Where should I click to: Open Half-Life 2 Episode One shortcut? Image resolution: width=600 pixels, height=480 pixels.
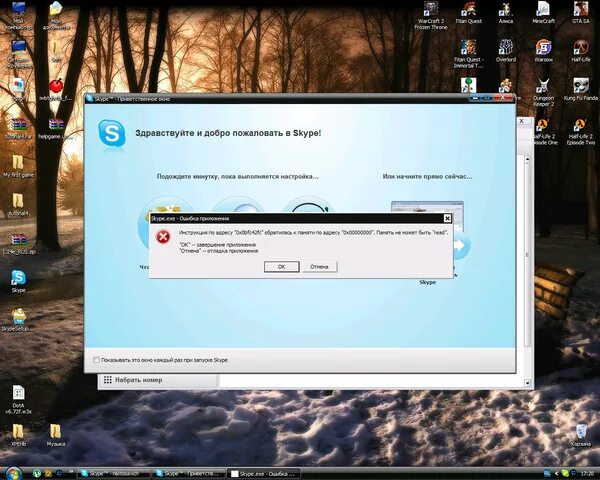[545, 131]
